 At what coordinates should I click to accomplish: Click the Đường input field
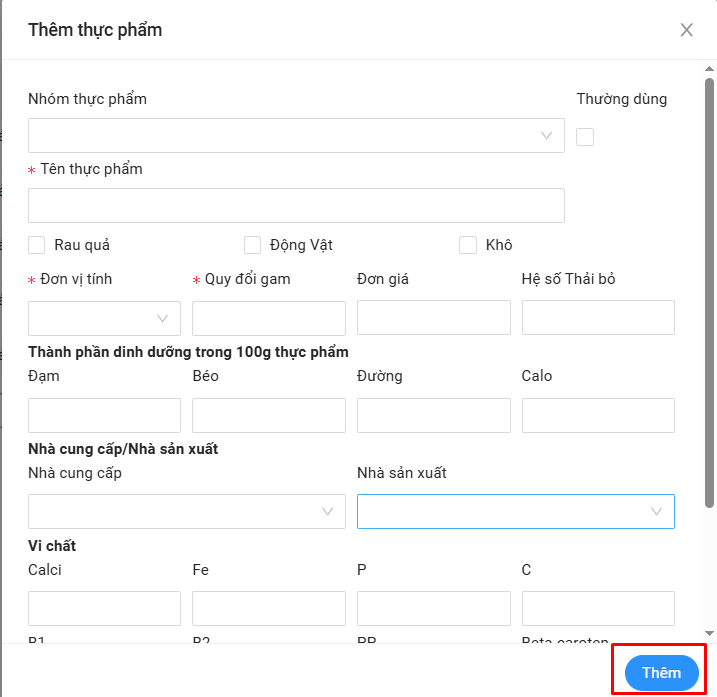pos(433,415)
